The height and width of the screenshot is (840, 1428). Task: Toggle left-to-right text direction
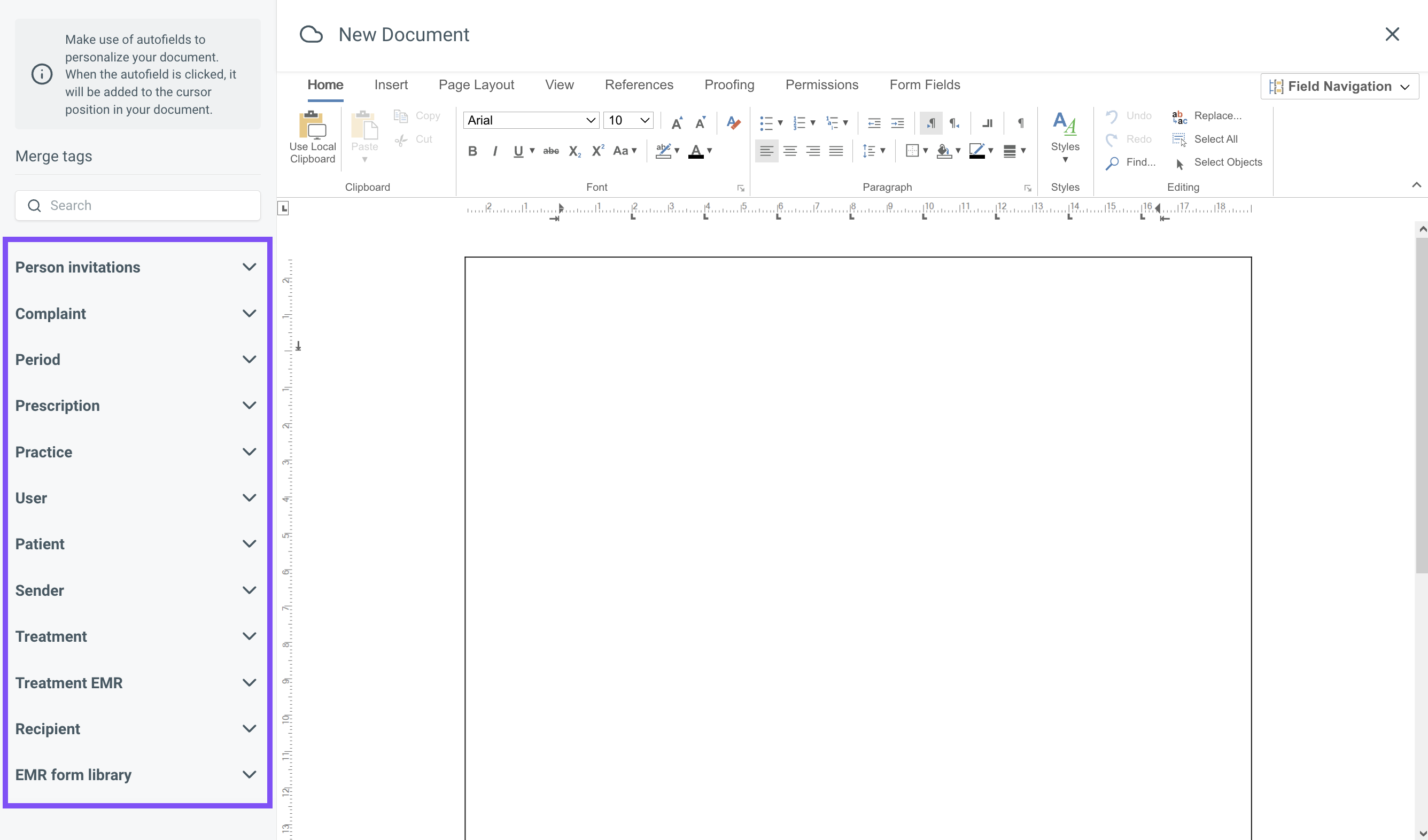pyautogui.click(x=931, y=123)
